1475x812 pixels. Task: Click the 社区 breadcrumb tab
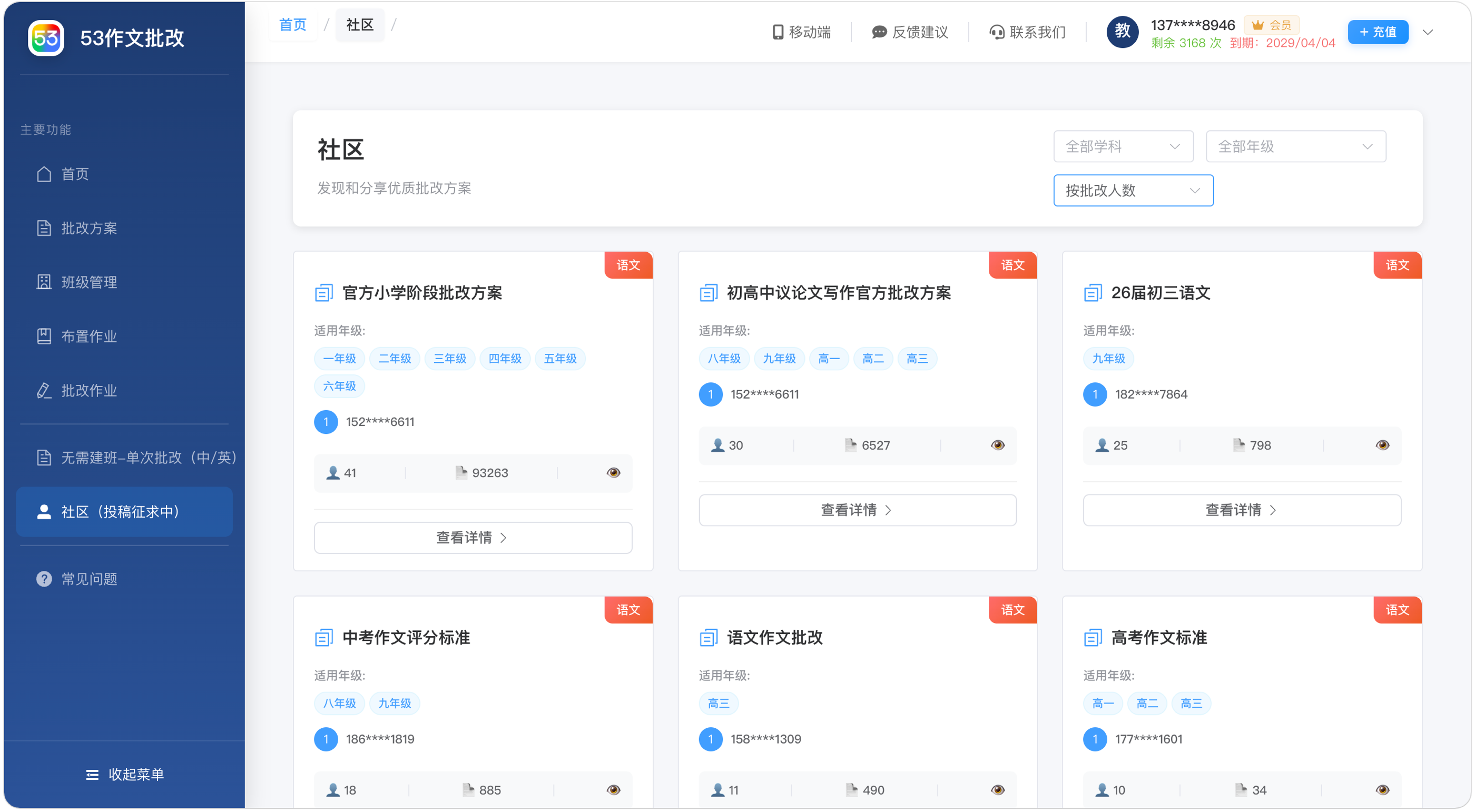[x=360, y=25]
